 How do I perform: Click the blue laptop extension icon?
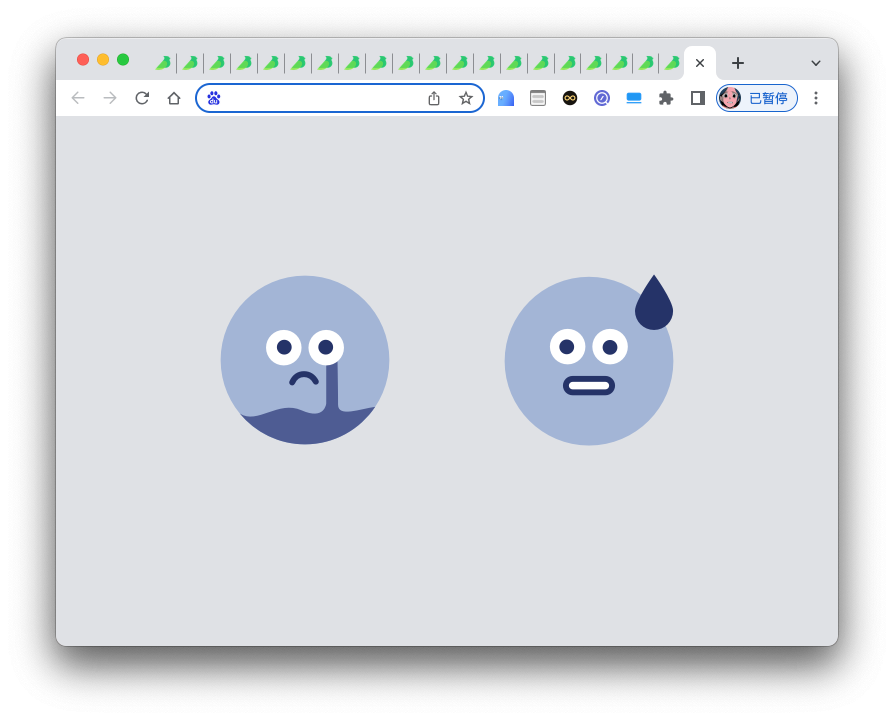634,98
